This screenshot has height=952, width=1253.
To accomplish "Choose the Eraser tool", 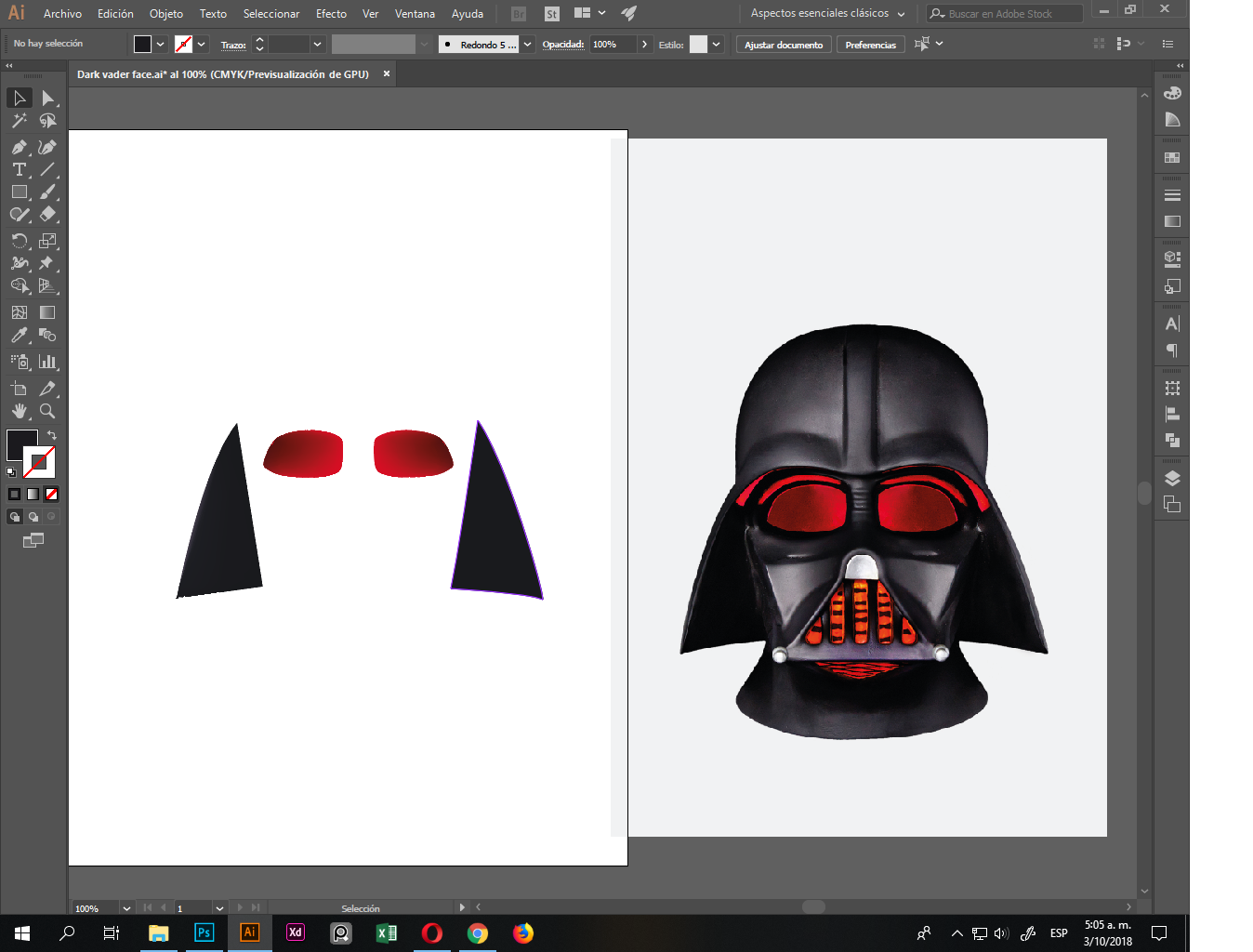I will pyautogui.click(x=47, y=214).
